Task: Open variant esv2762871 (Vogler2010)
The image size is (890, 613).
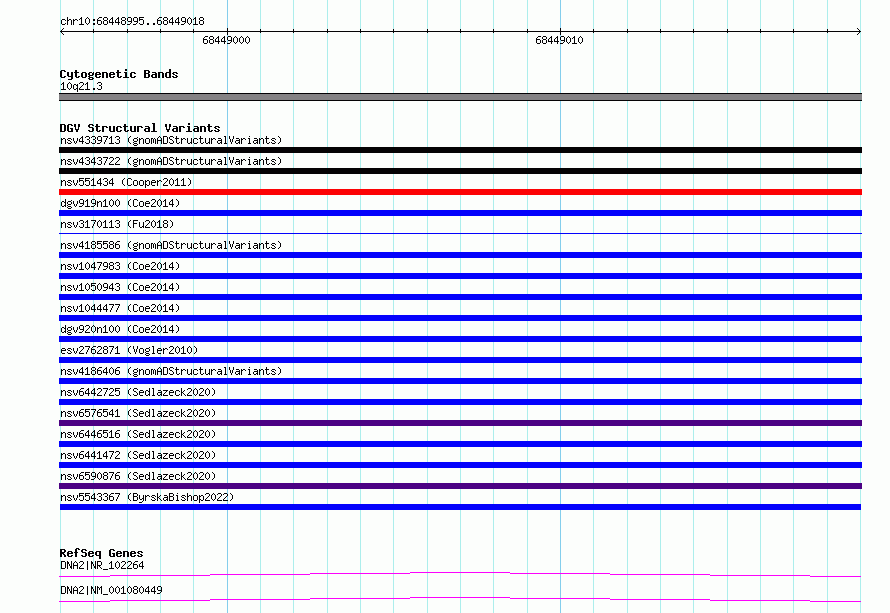Action: click(x=129, y=350)
